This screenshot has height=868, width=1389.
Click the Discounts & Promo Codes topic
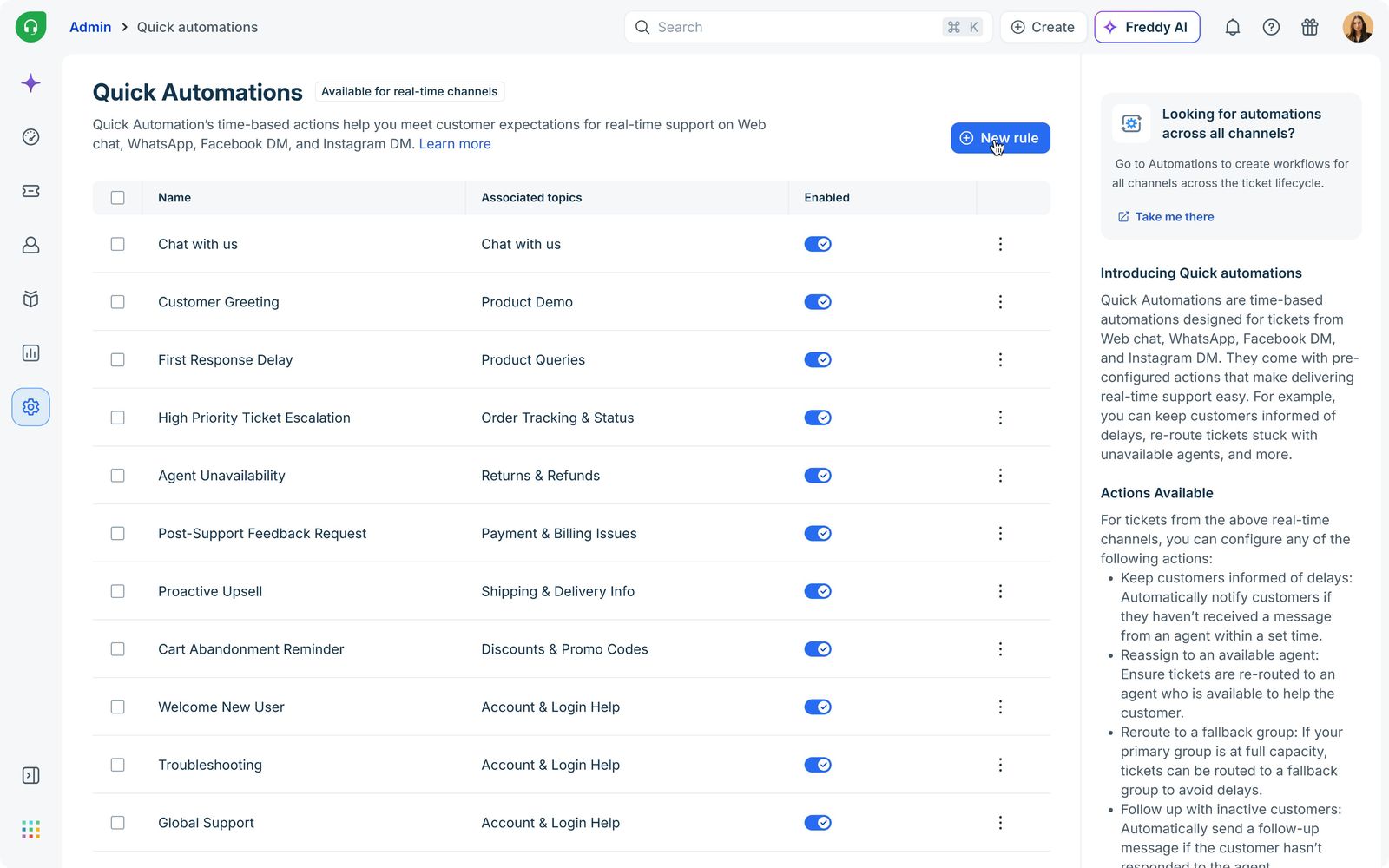(x=564, y=649)
